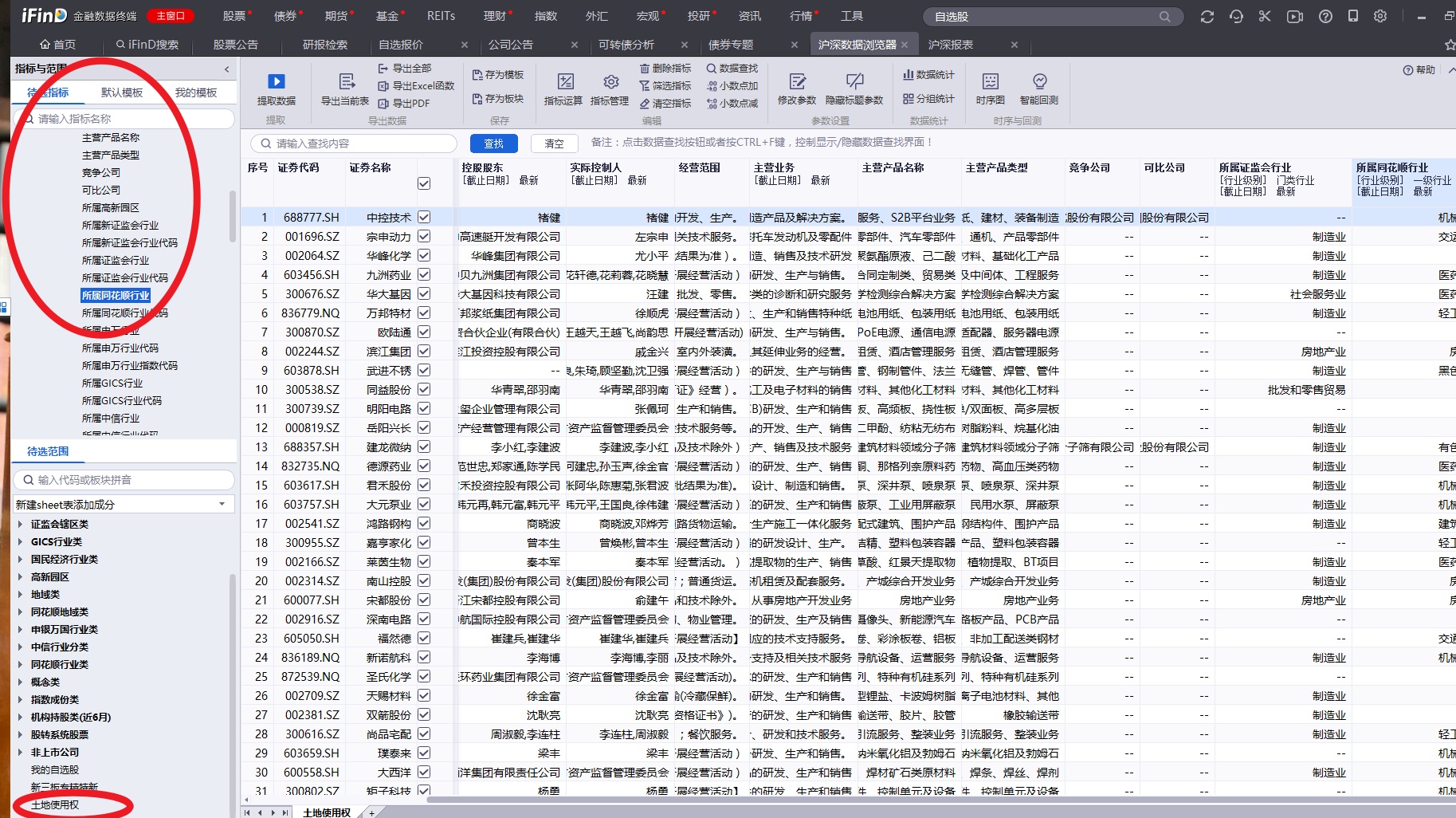Click the 修改参数 edit parameters icon
1456x818 pixels.
797,81
